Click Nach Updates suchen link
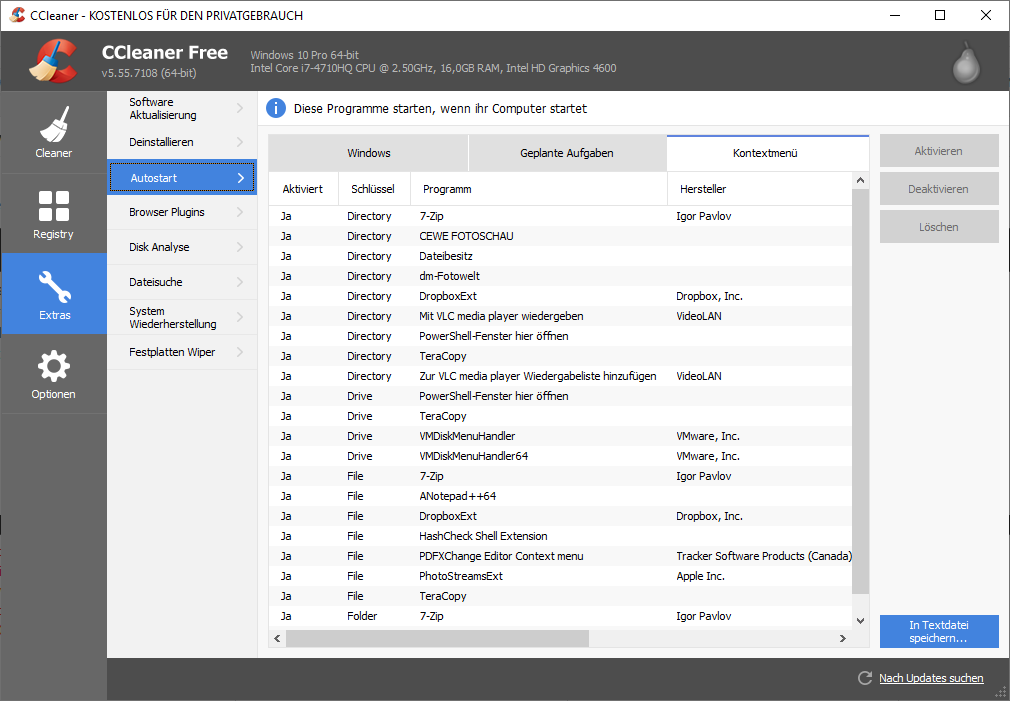 [x=930, y=678]
